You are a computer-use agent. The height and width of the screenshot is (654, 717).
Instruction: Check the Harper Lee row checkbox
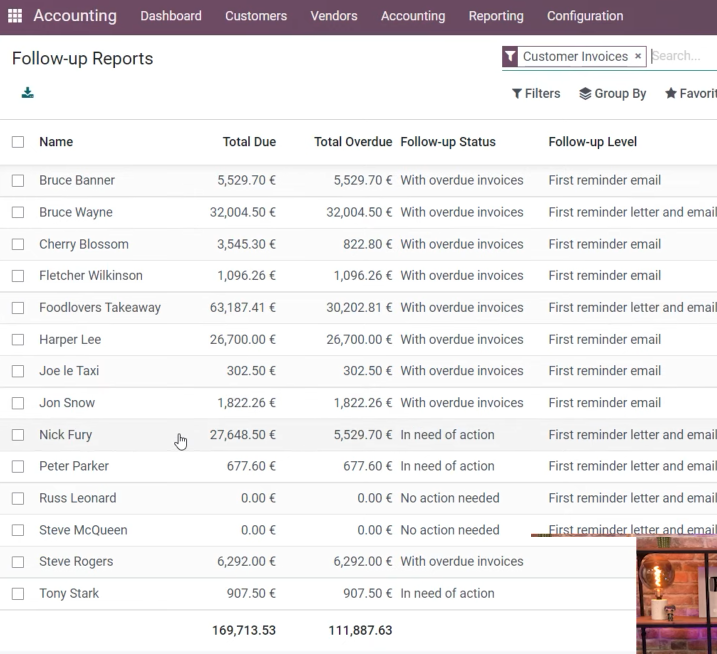pyautogui.click(x=18, y=339)
